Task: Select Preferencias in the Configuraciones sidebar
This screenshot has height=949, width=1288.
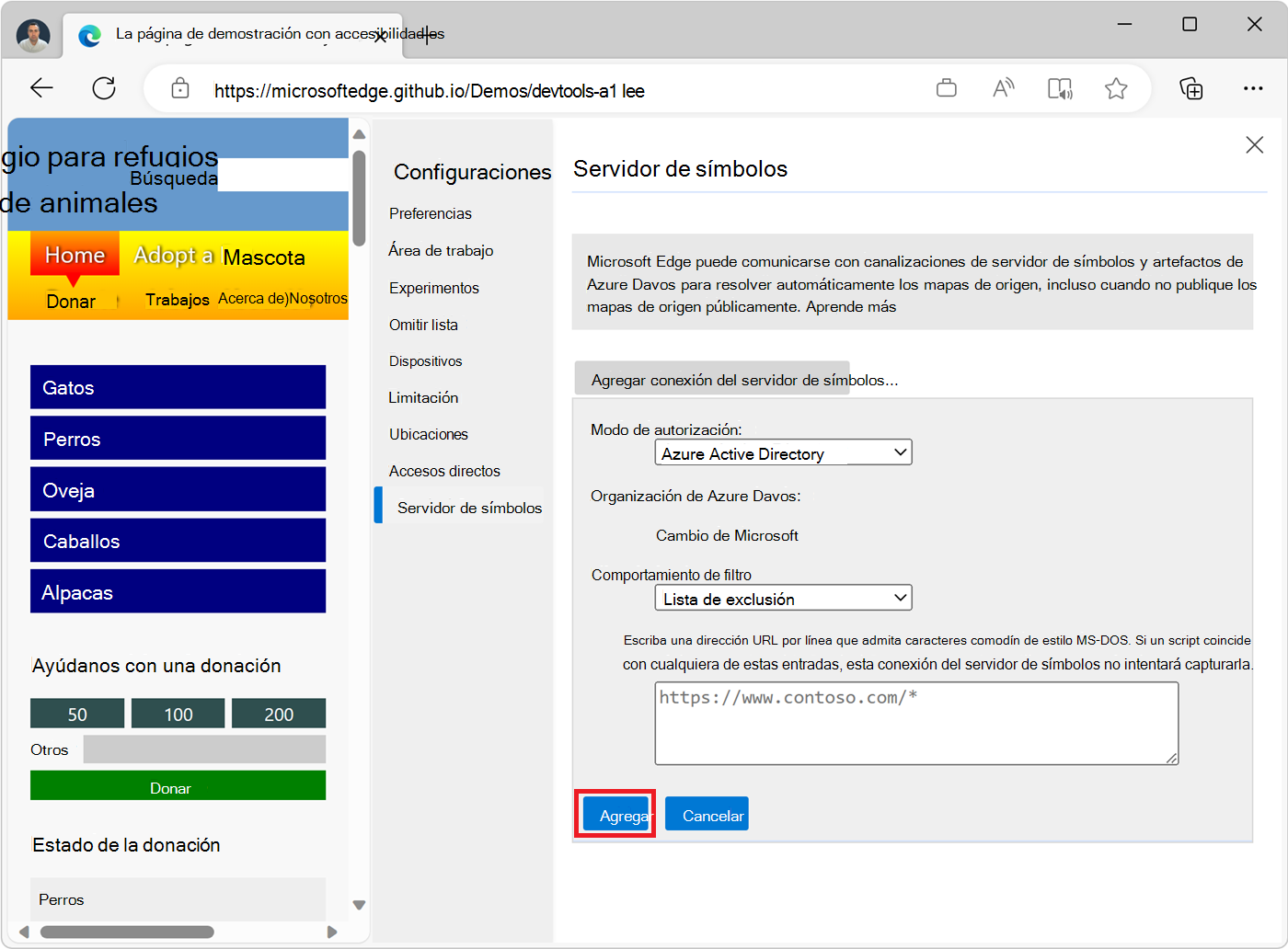Action: [x=430, y=212]
